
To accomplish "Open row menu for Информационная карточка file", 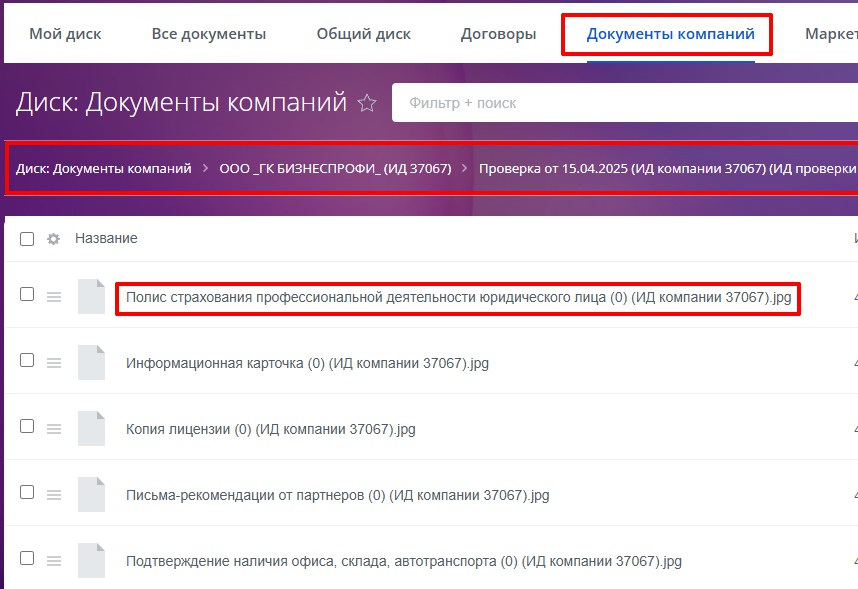I will (x=54, y=363).
